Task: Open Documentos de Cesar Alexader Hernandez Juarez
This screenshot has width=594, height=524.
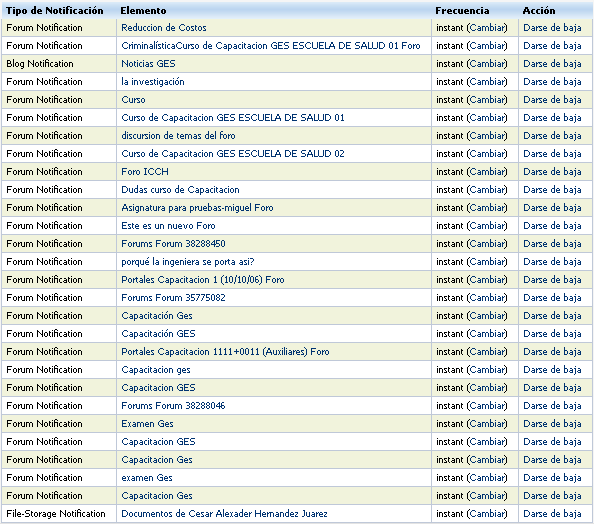Action: tap(224, 514)
